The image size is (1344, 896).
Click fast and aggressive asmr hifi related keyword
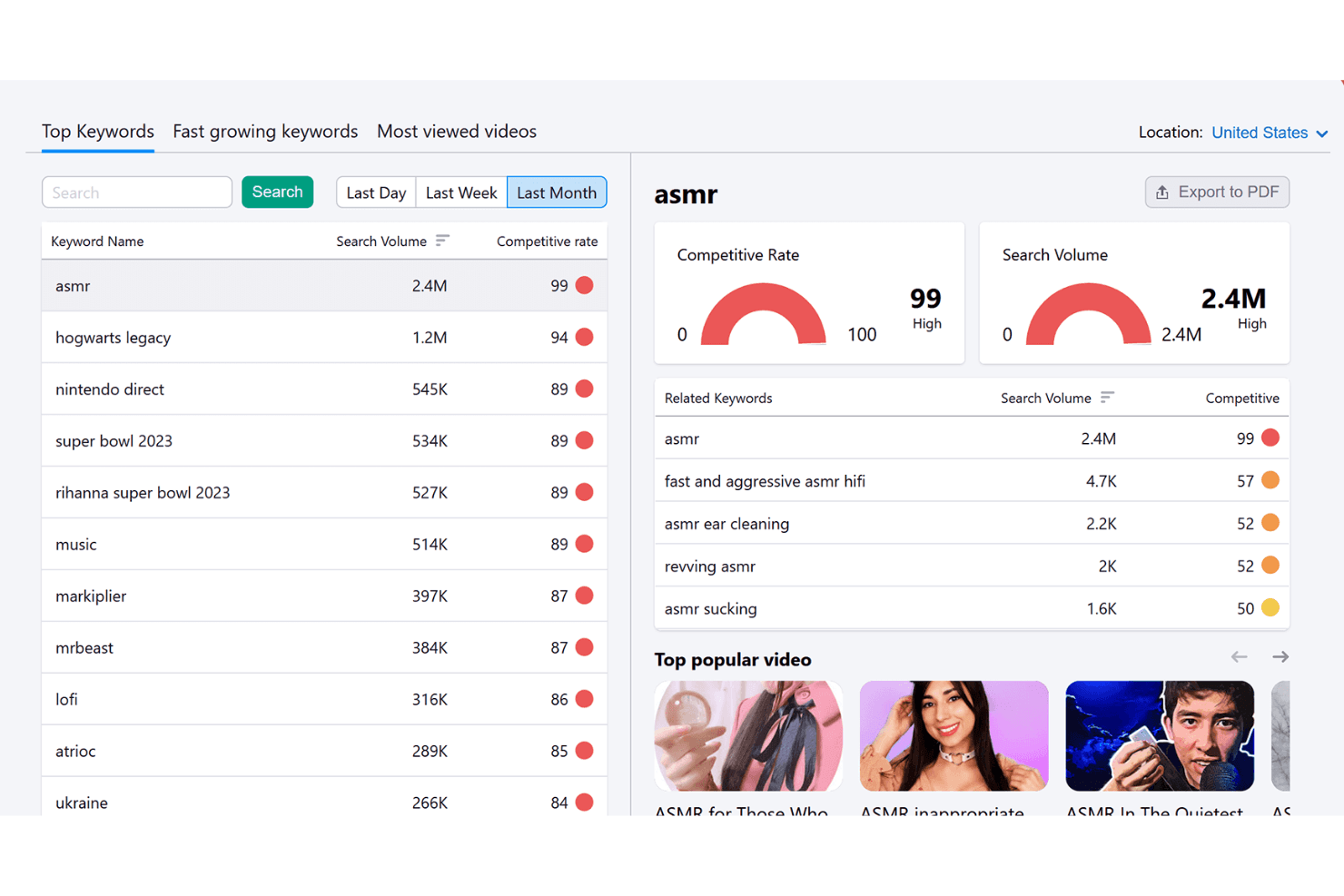click(x=765, y=481)
